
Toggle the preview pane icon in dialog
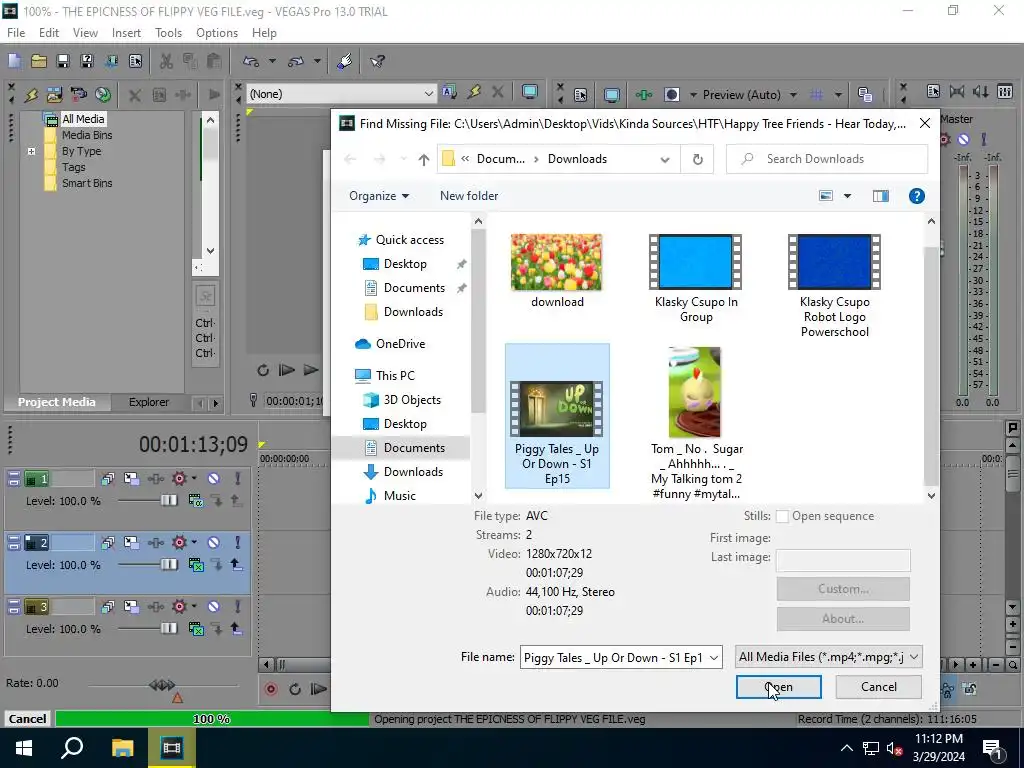[x=880, y=196]
